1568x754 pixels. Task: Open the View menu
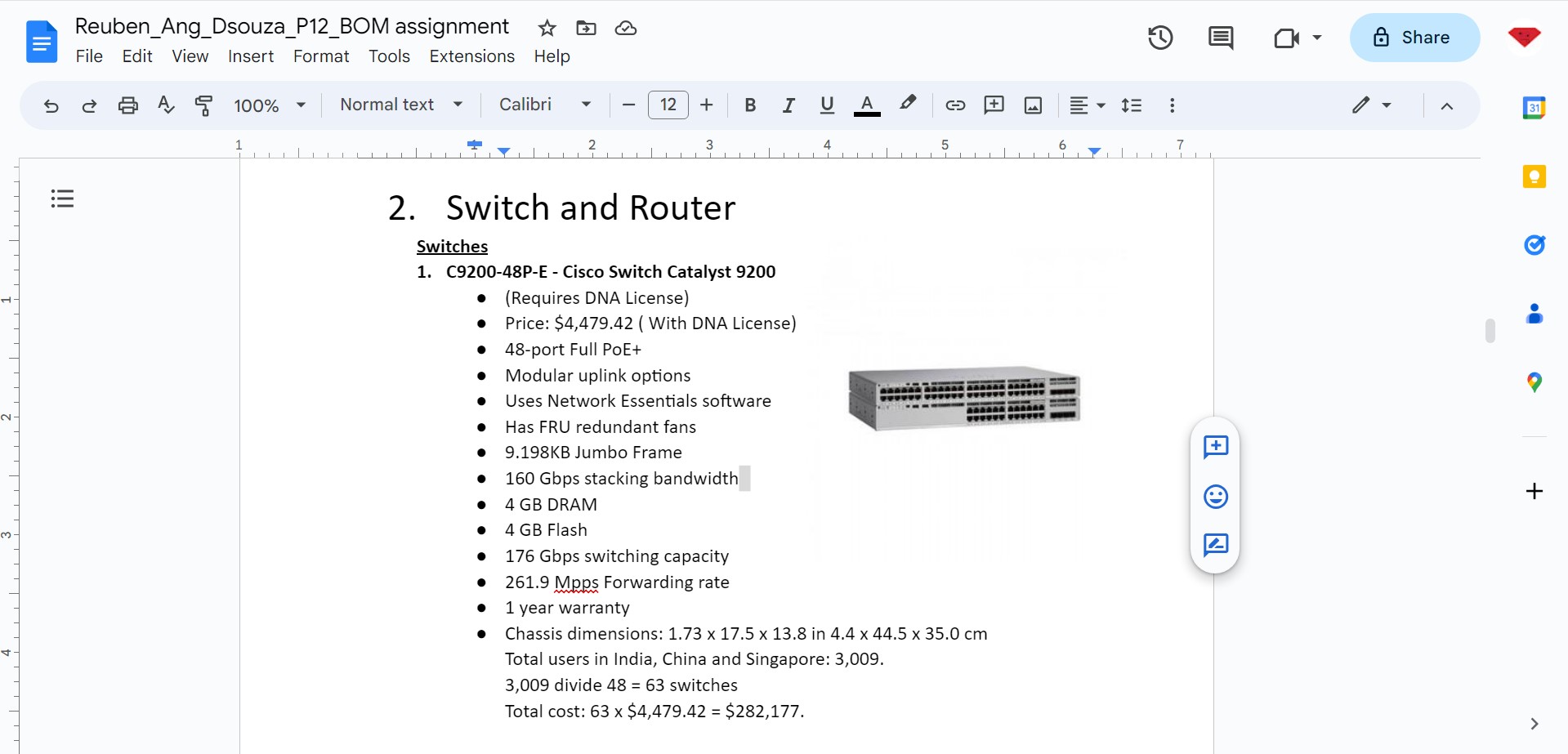click(x=190, y=56)
